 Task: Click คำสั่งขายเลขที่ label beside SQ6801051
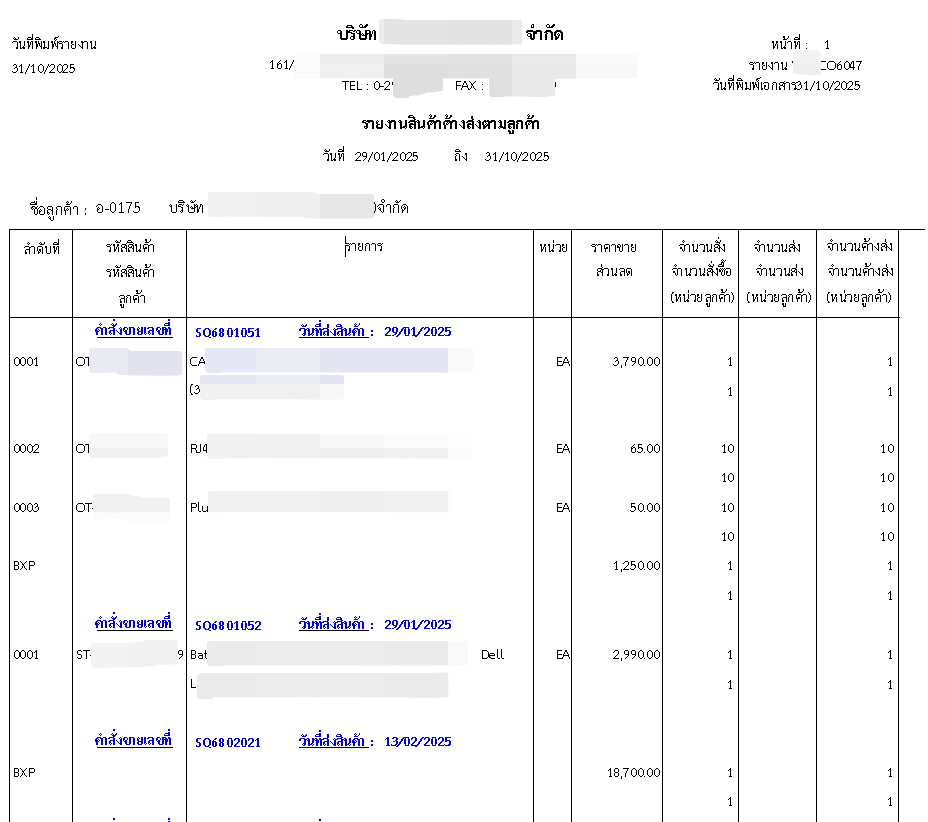[133, 331]
